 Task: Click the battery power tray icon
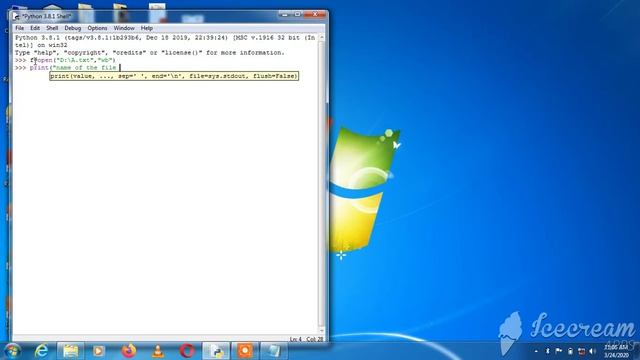pyautogui.click(x=570, y=351)
